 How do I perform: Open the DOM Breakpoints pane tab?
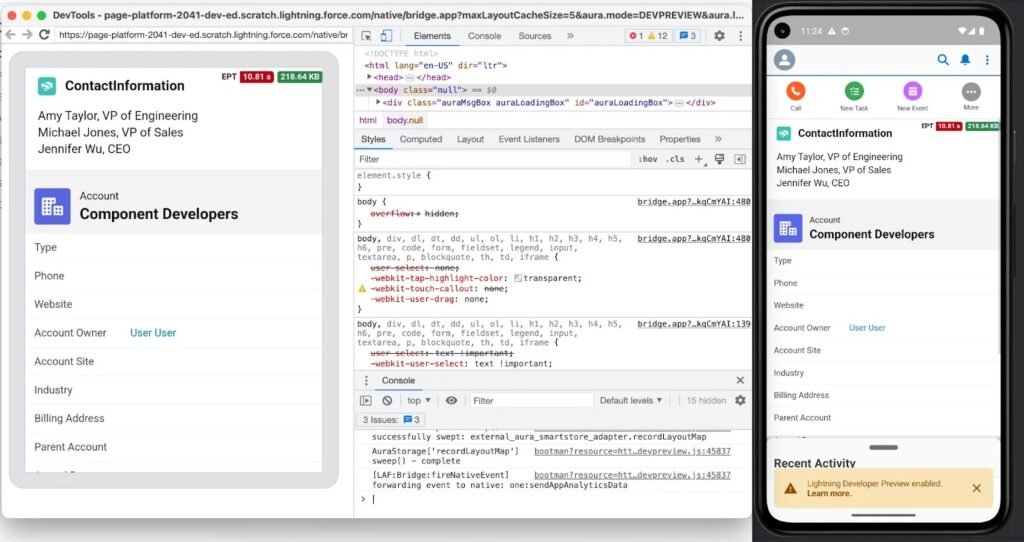(x=609, y=139)
